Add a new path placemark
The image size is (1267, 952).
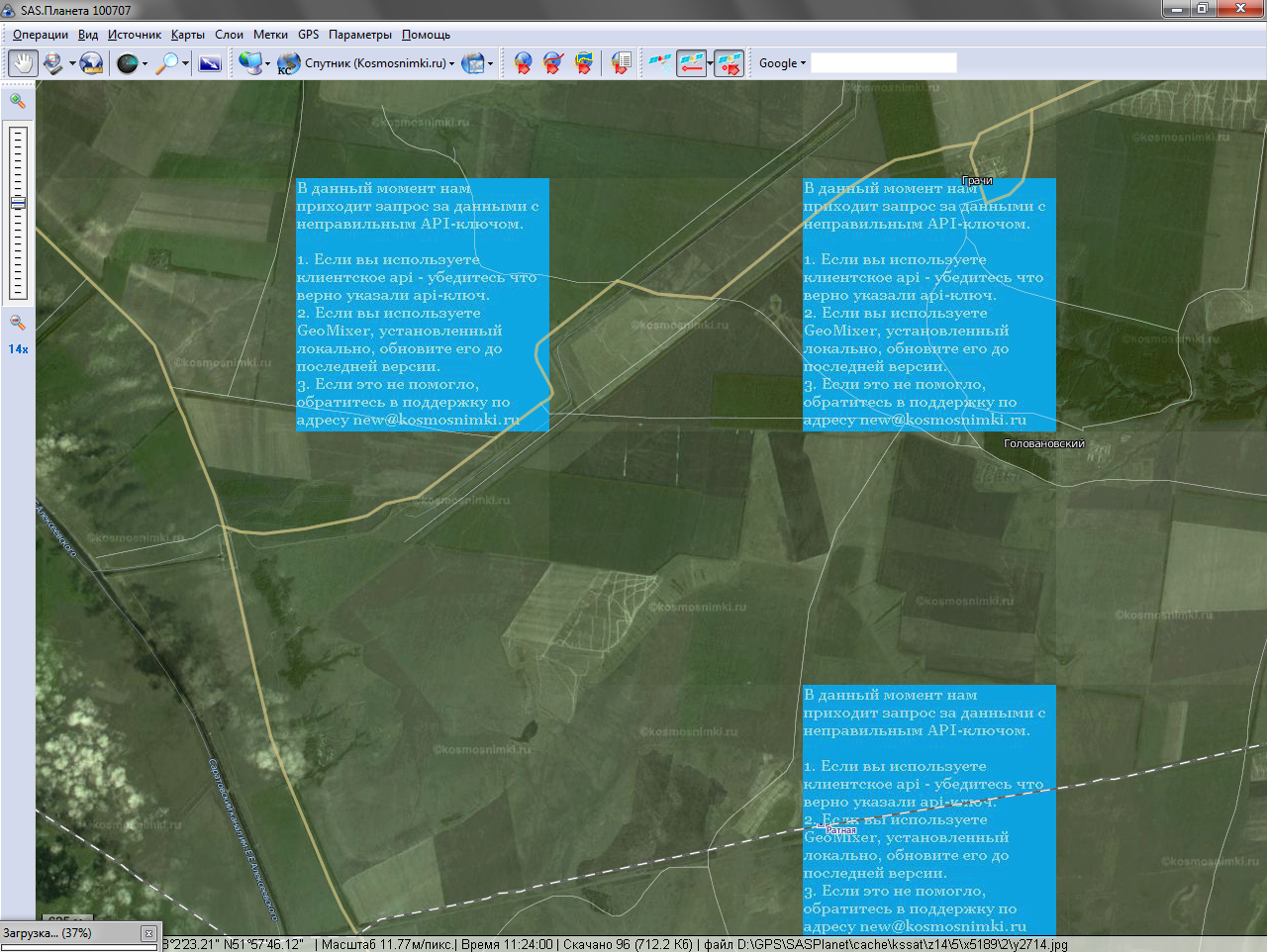[553, 63]
